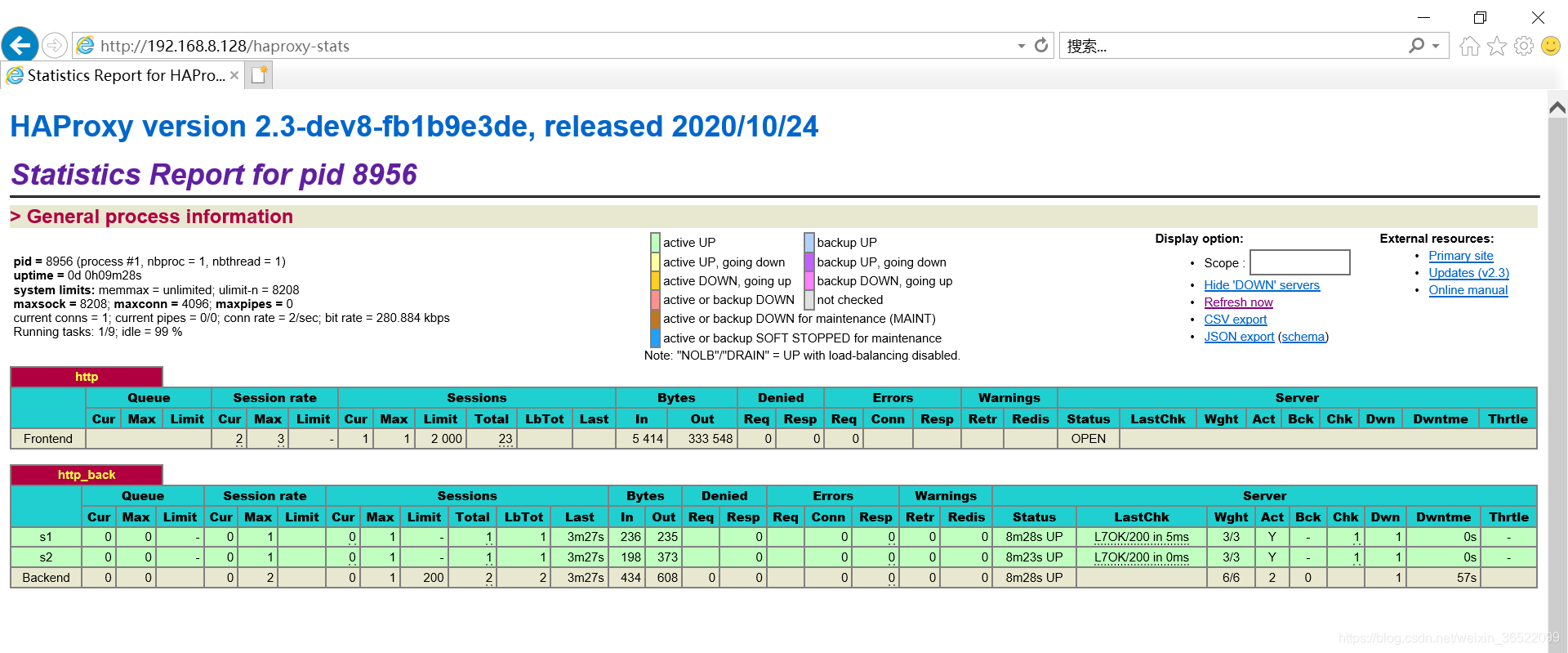Click Backend weight value 6/6
This screenshot has width=1568, height=653.
1231,578
